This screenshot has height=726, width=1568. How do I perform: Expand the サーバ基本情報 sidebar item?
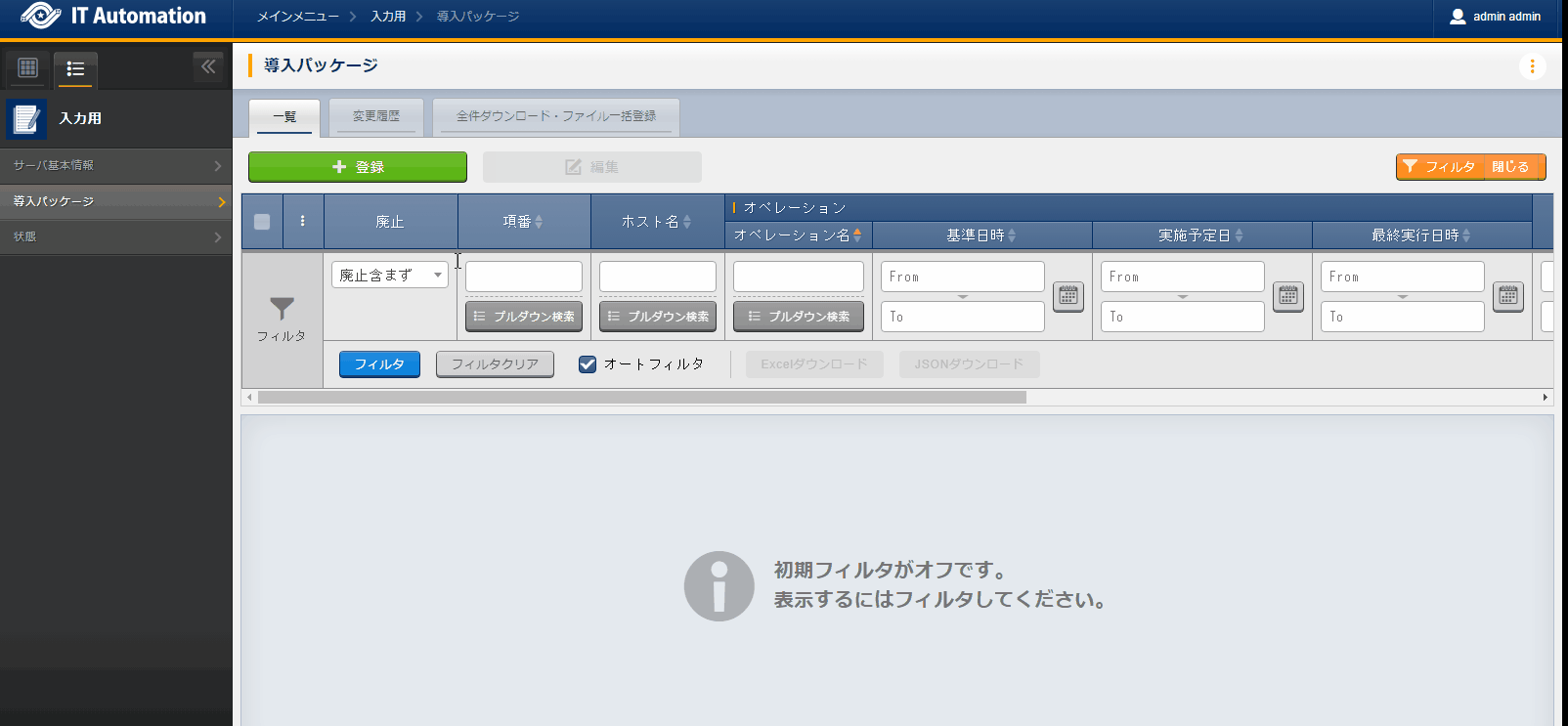[x=115, y=166]
